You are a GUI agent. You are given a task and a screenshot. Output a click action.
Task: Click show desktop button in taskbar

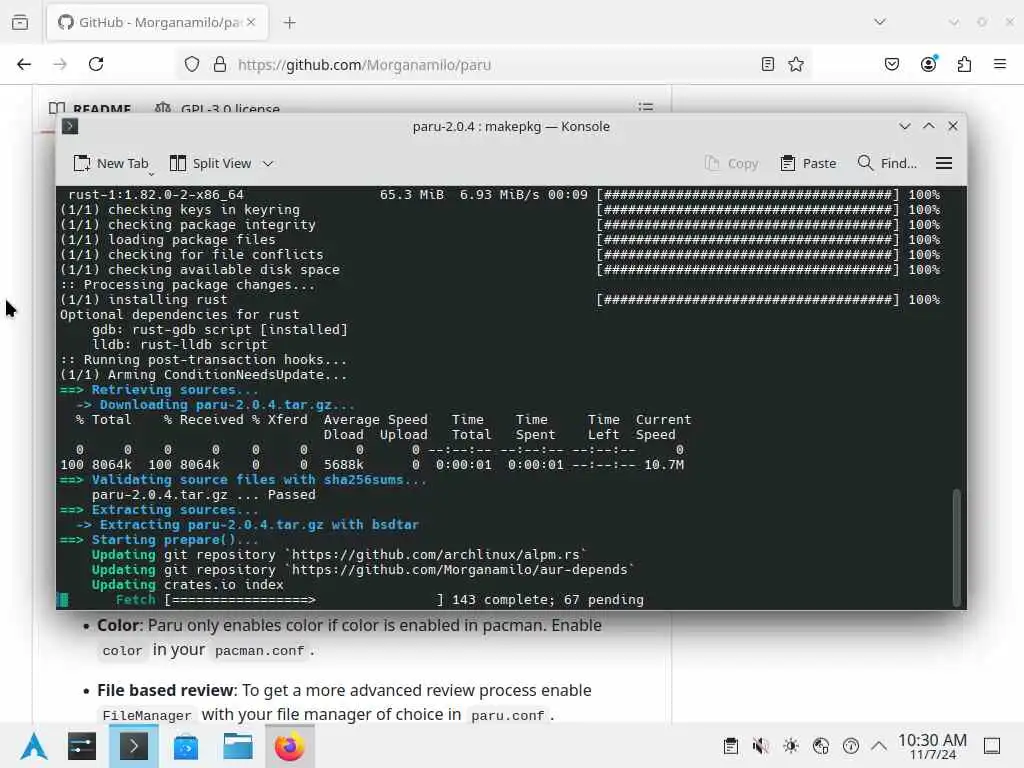click(992, 746)
